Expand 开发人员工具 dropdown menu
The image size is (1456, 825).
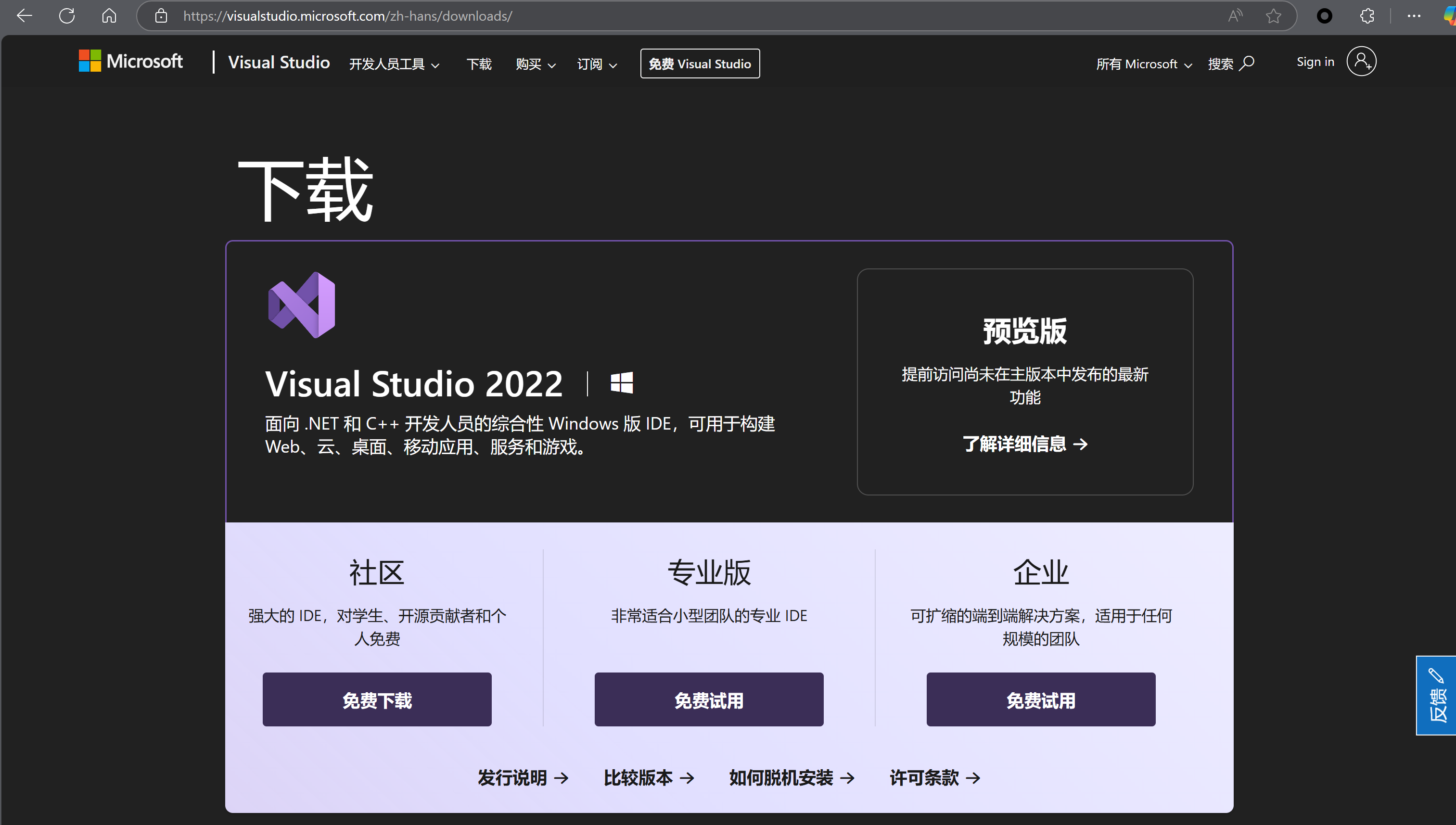395,64
